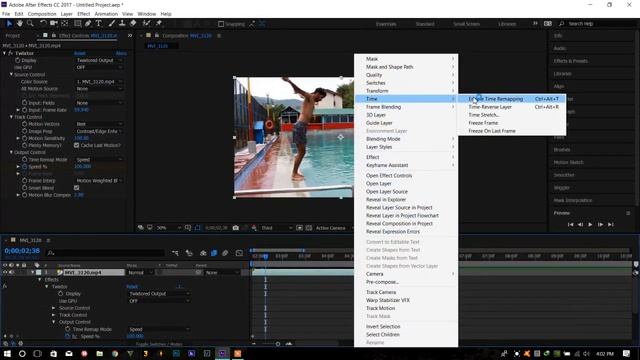Toggle the shy layers icon in timeline
This screenshot has width=640, height=360.
tap(203, 253)
